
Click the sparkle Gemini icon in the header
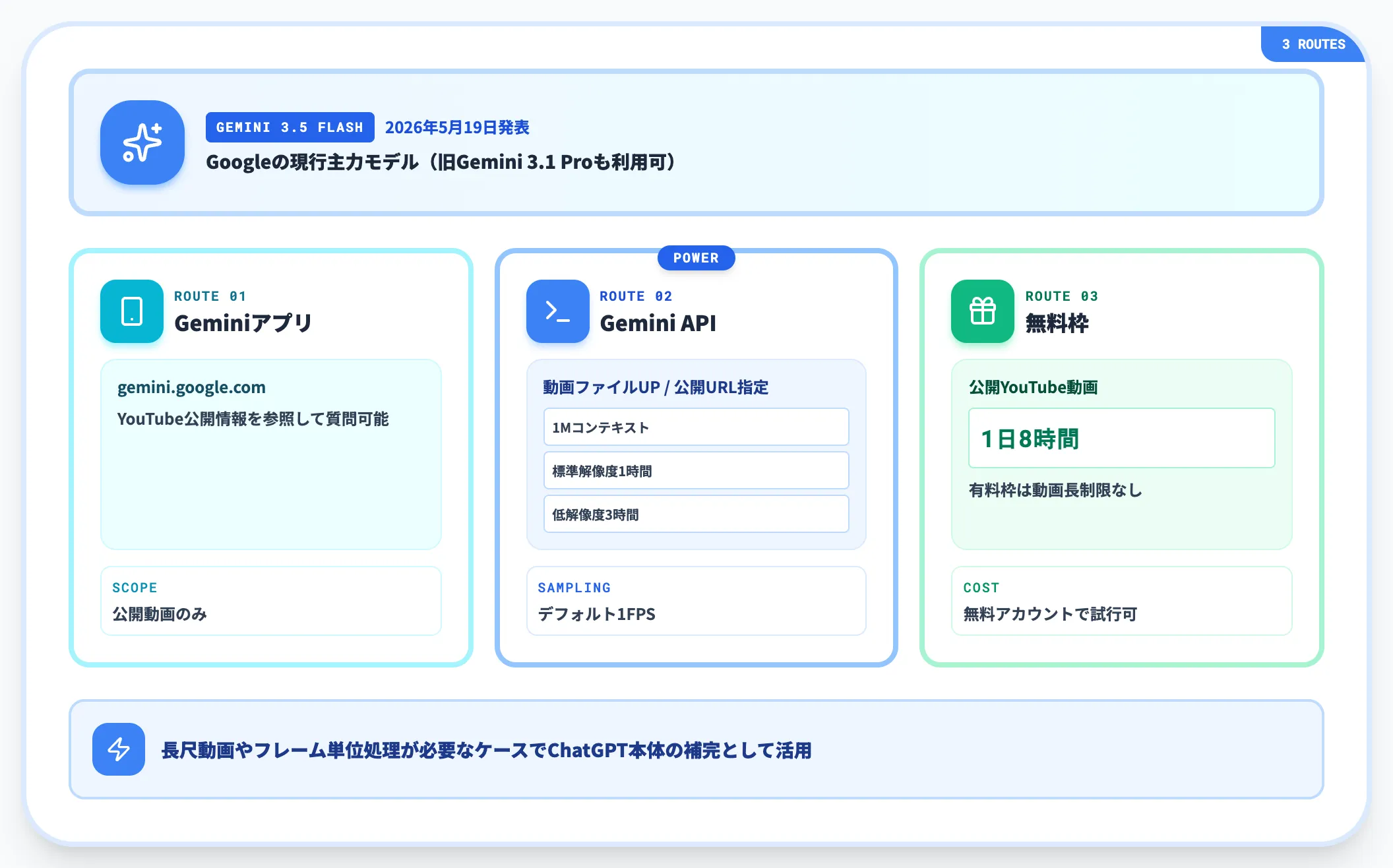click(x=142, y=142)
